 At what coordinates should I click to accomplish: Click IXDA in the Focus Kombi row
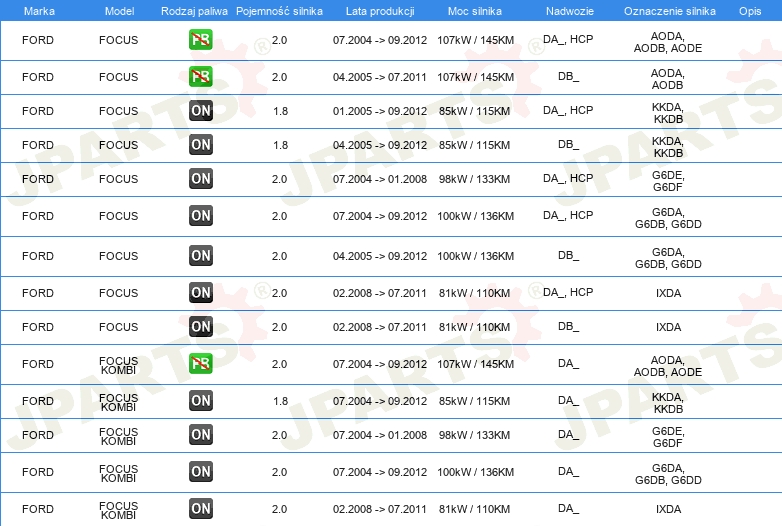(668, 509)
